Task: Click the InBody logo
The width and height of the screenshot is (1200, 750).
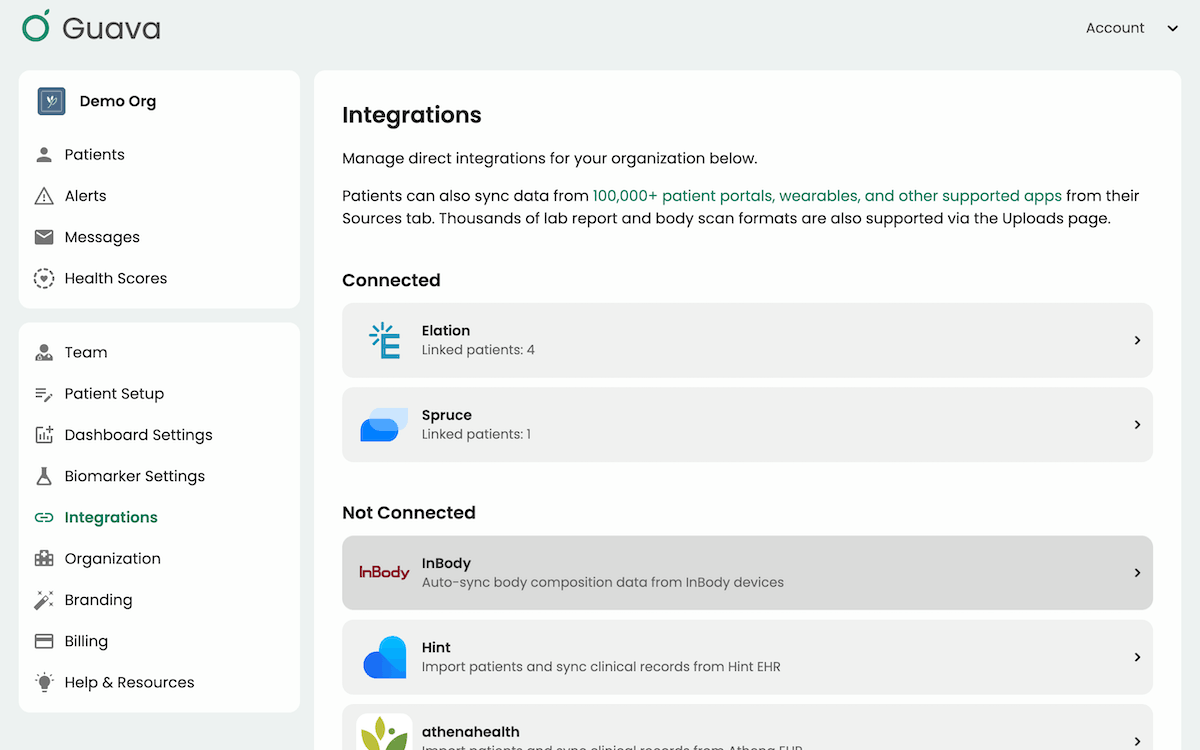Action: pyautogui.click(x=384, y=573)
